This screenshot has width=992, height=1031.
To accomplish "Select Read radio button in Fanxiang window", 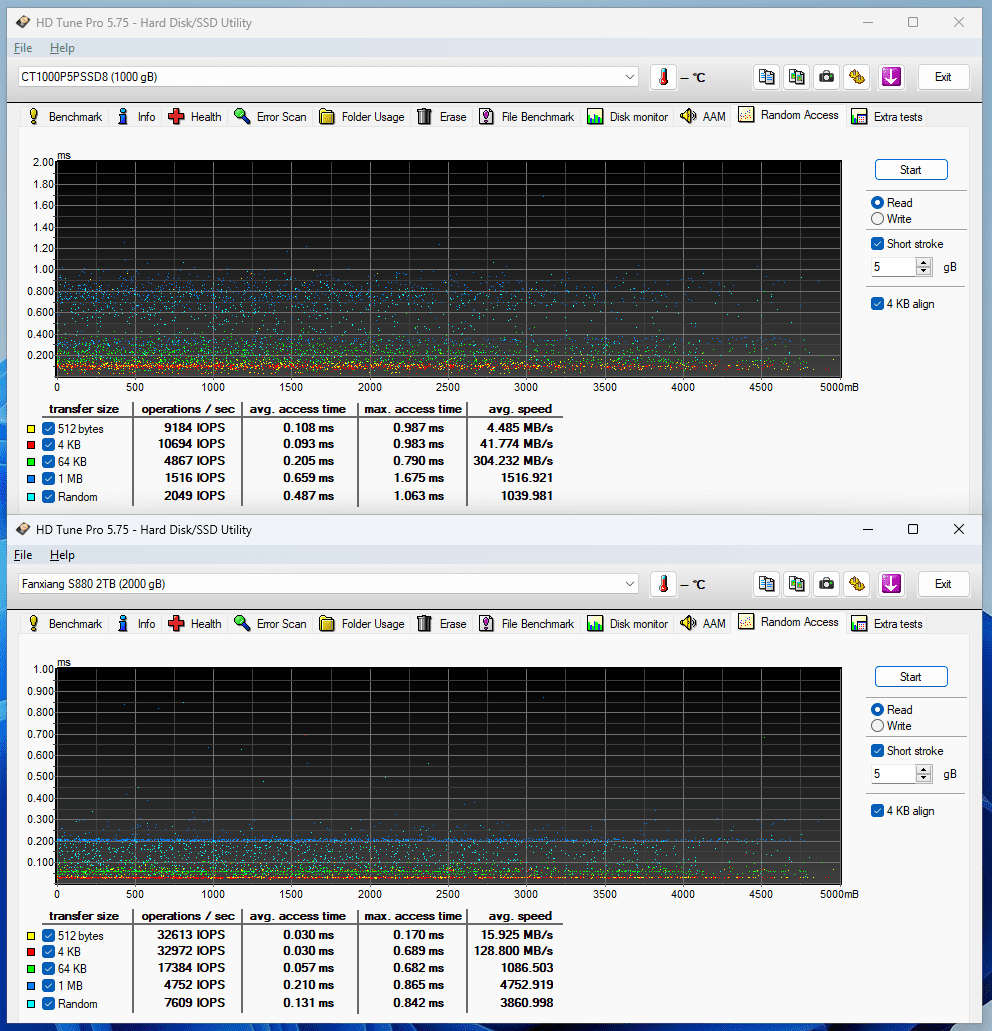I will 877,709.
